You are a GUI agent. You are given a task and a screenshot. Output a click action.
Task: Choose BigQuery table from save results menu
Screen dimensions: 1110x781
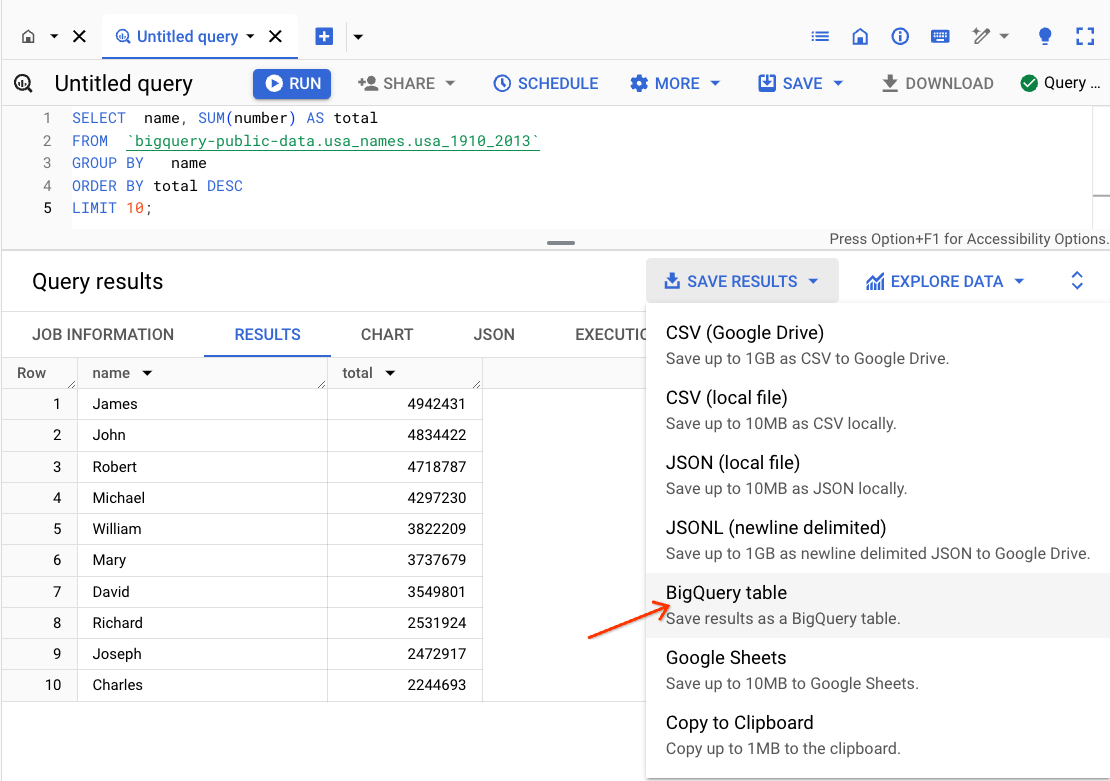[x=726, y=592]
